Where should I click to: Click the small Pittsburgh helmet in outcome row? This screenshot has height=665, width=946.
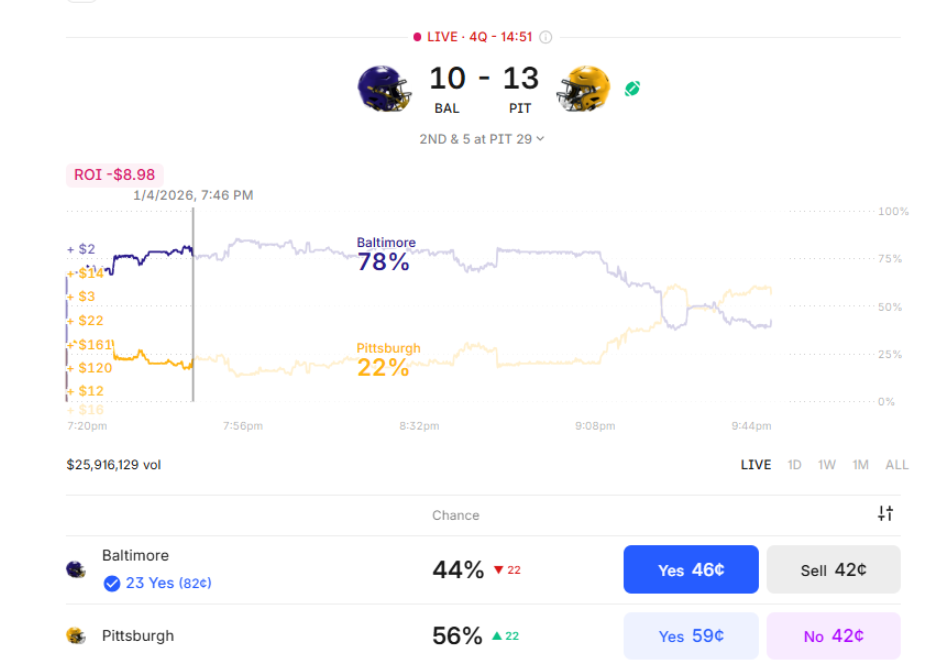coord(76,636)
